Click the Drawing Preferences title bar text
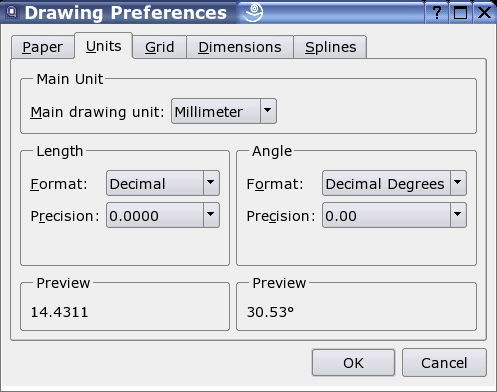Screen dimensions: 497x392 click(126, 13)
